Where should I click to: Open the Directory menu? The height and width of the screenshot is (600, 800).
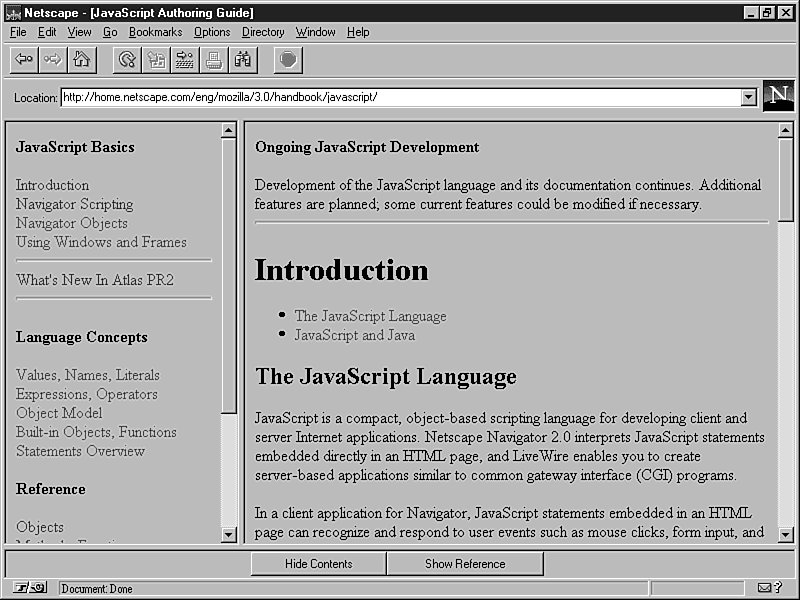263,32
